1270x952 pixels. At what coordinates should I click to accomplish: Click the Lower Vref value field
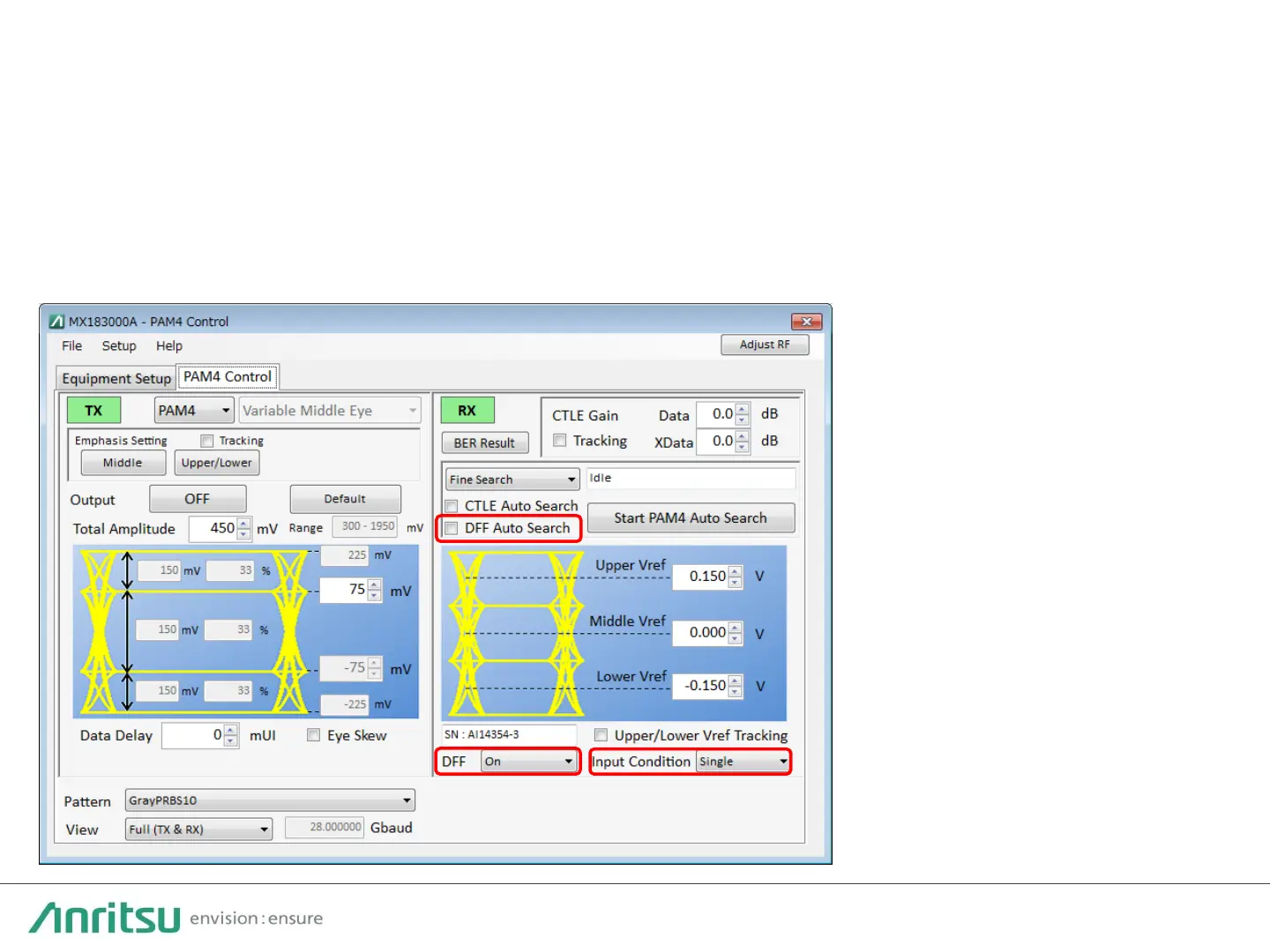pyautogui.click(x=701, y=686)
